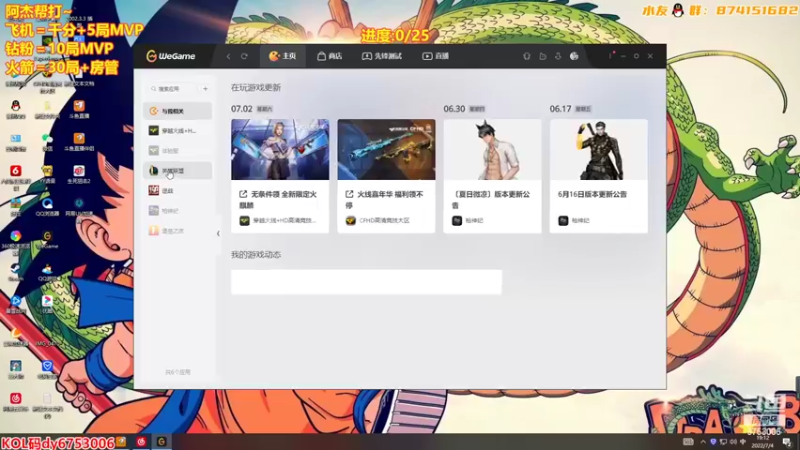This screenshot has width=800, height=450.
Task: Select 英雄联盟 in the sidebar
Action: click(178, 170)
